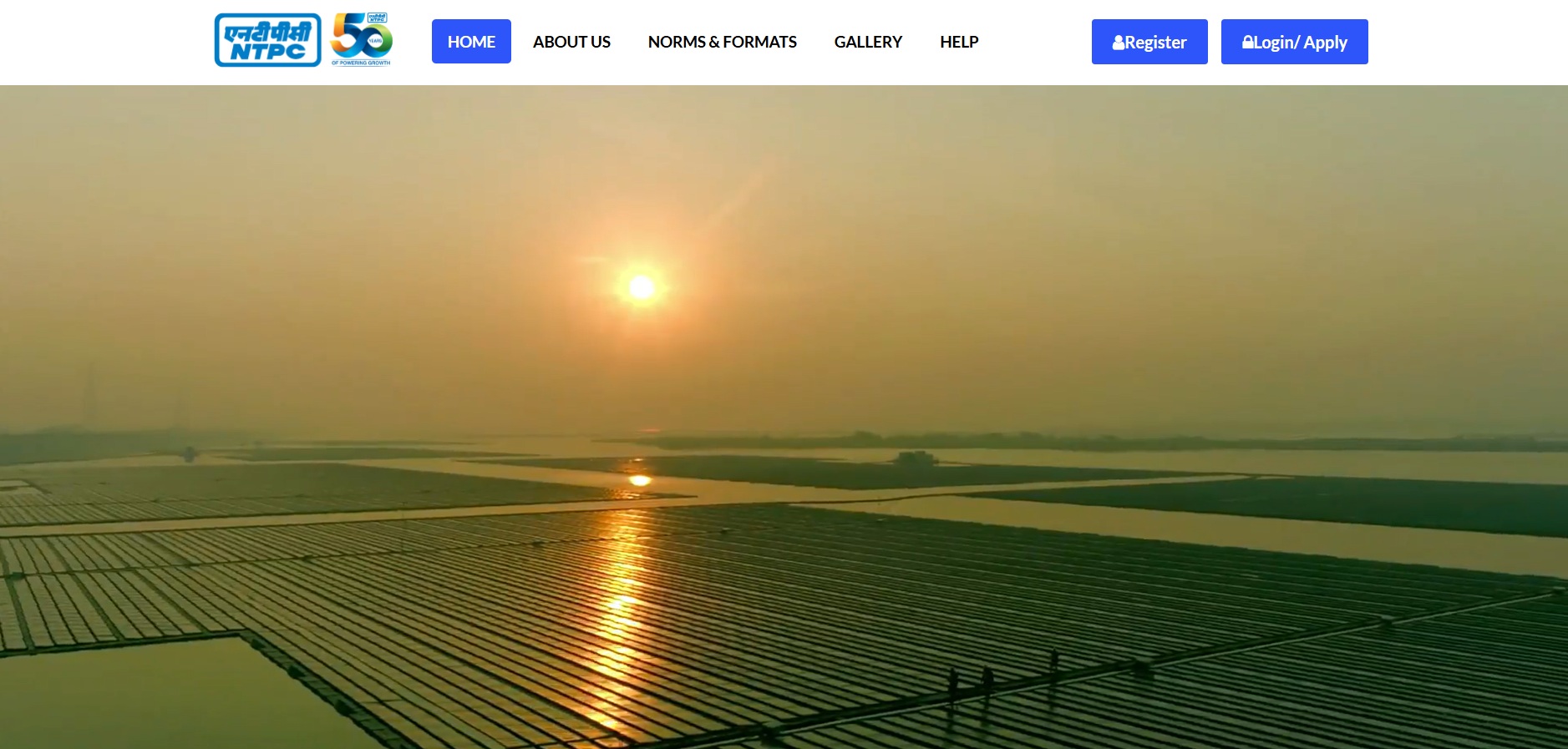
Task: Click the person icon on the Register button
Action: [1118, 43]
